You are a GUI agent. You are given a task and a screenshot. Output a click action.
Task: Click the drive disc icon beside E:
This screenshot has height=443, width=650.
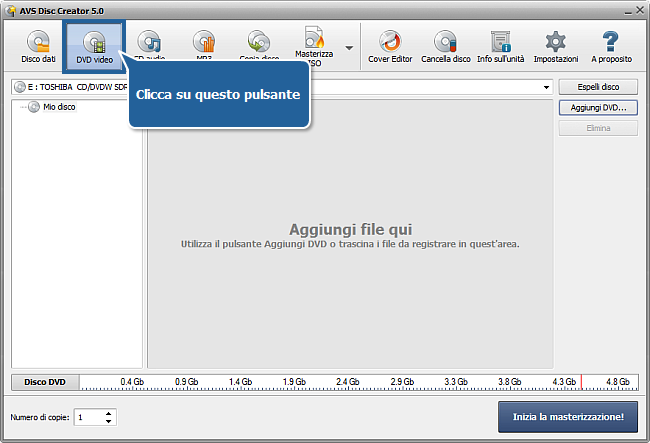pyautogui.click(x=19, y=87)
